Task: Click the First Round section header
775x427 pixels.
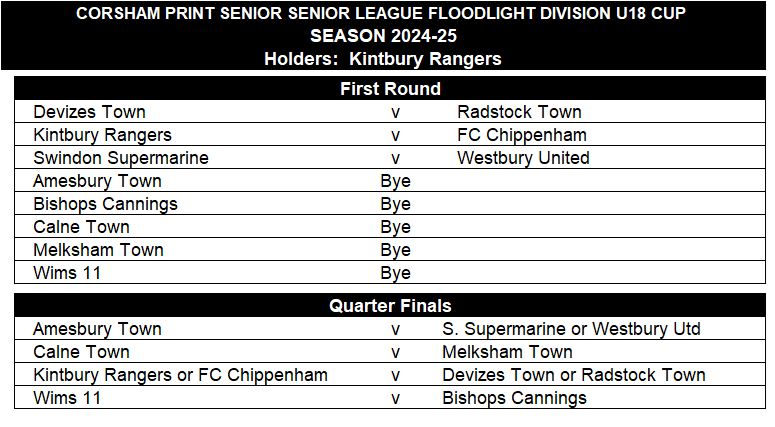Action: tap(390, 89)
